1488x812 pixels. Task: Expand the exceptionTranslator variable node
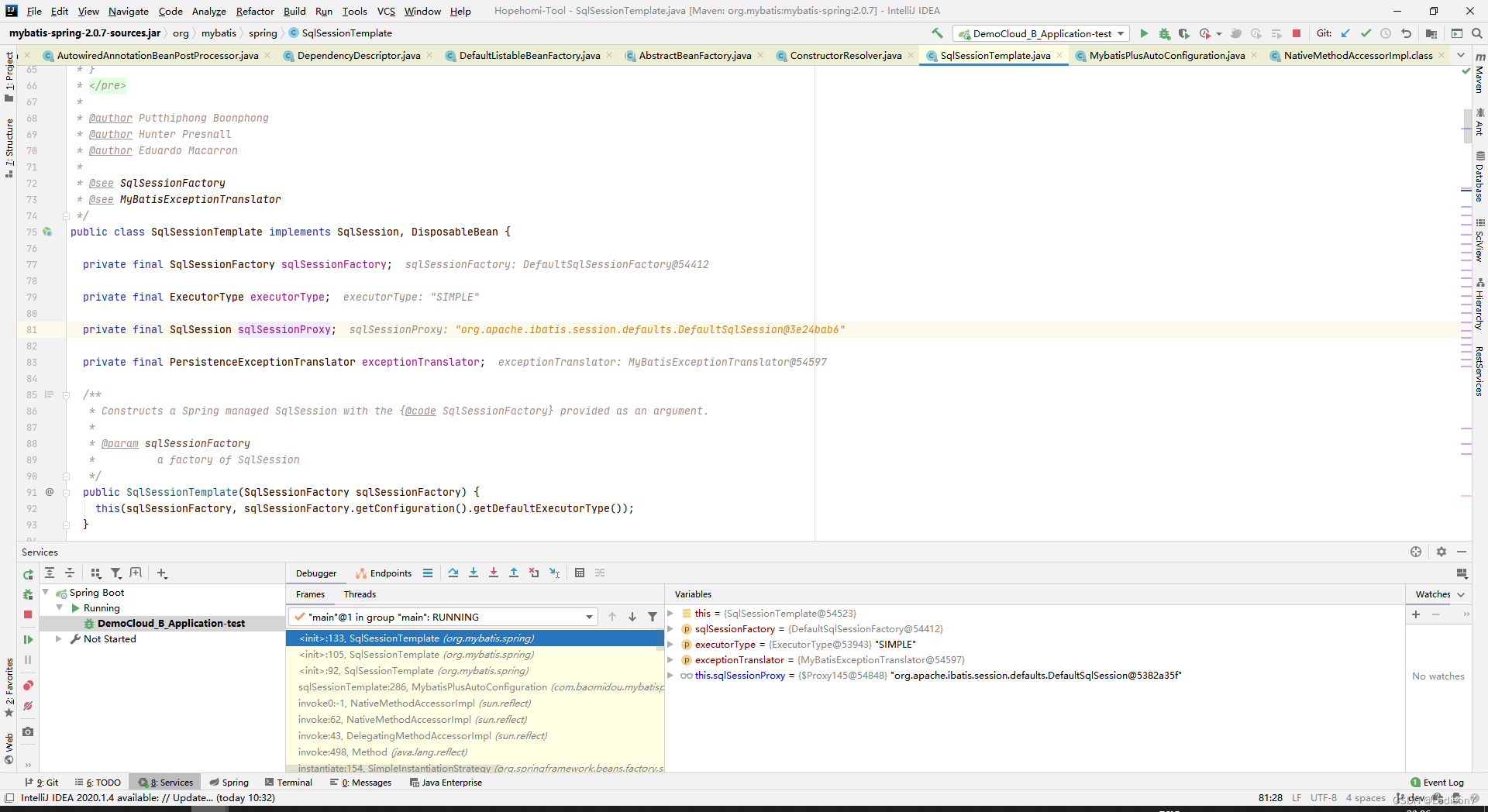point(670,659)
